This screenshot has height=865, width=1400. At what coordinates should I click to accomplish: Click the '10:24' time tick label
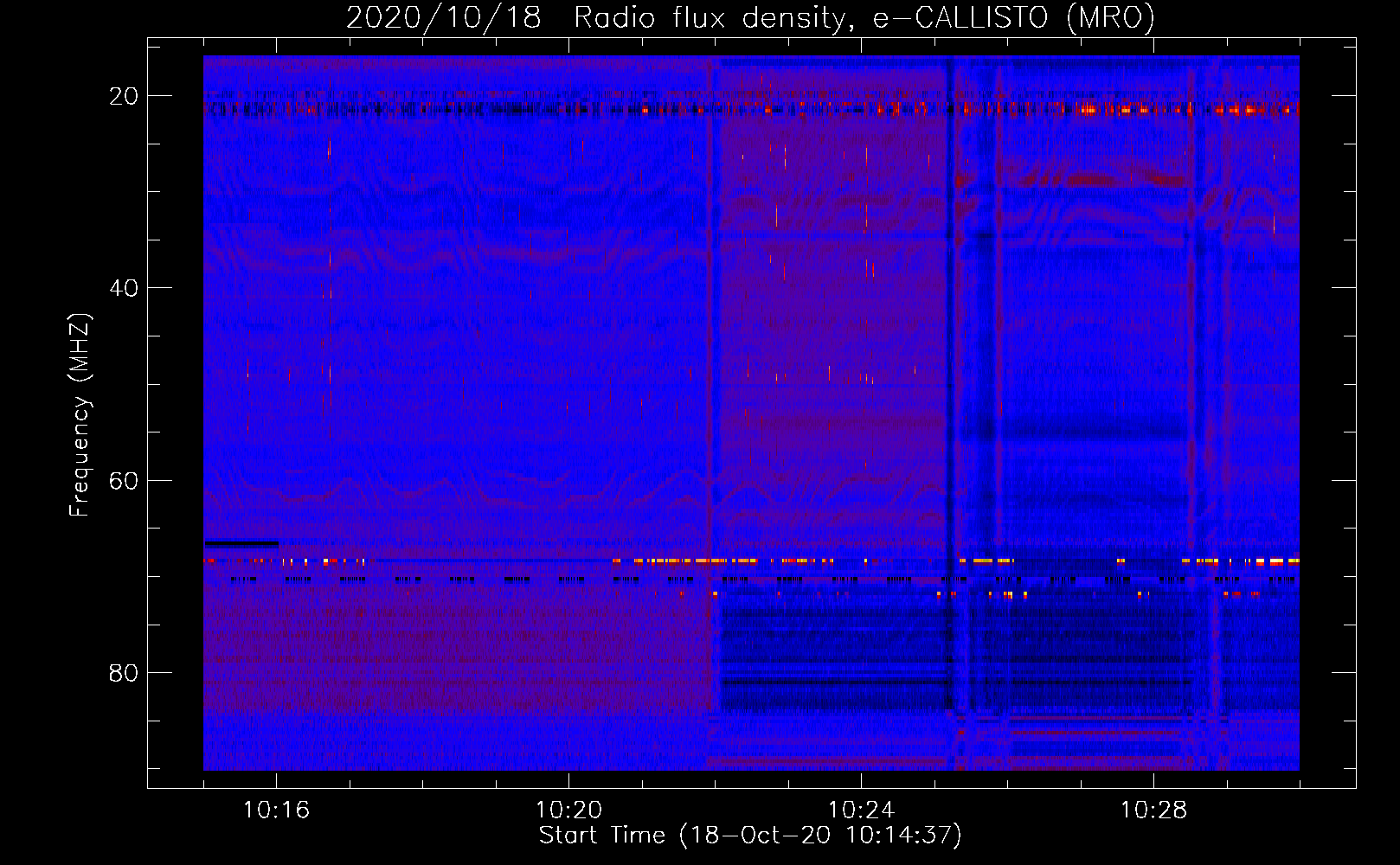tap(861, 810)
